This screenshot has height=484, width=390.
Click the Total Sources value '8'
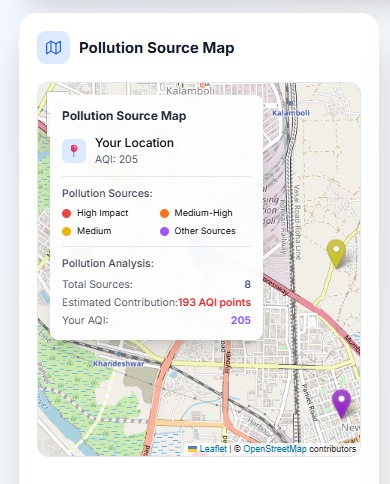247,284
